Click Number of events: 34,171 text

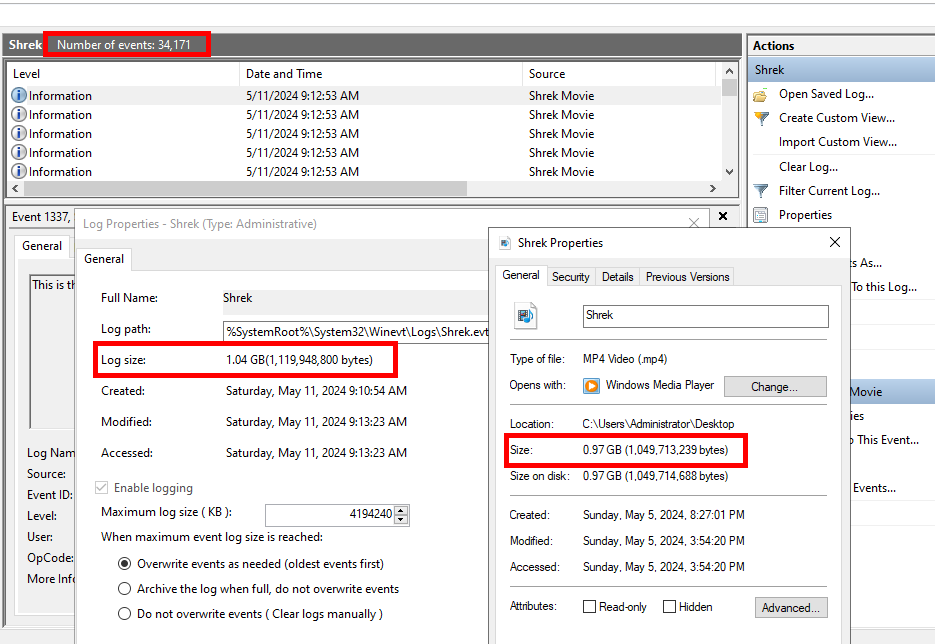point(123,45)
